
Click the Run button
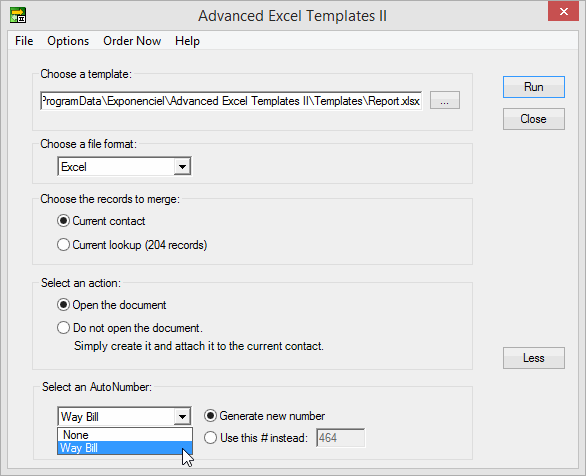[534, 87]
